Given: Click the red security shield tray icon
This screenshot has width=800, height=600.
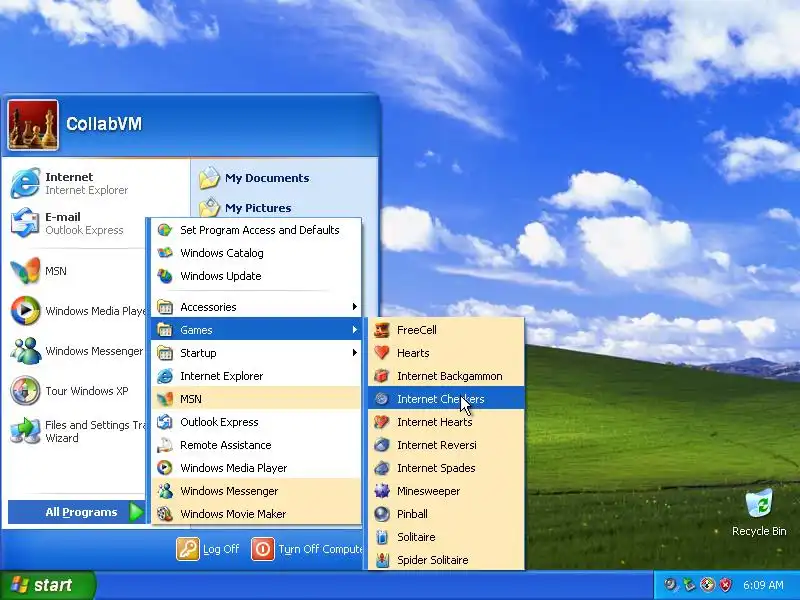Looking at the screenshot, I should coord(726,585).
